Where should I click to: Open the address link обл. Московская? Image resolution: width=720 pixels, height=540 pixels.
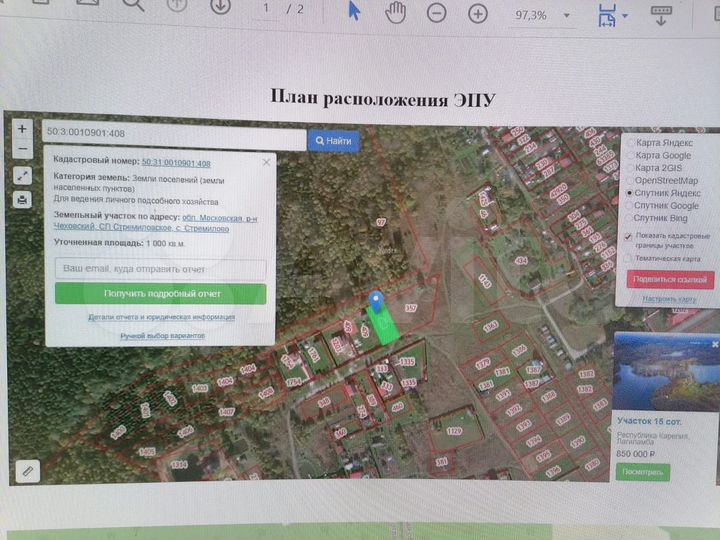[x=155, y=223]
